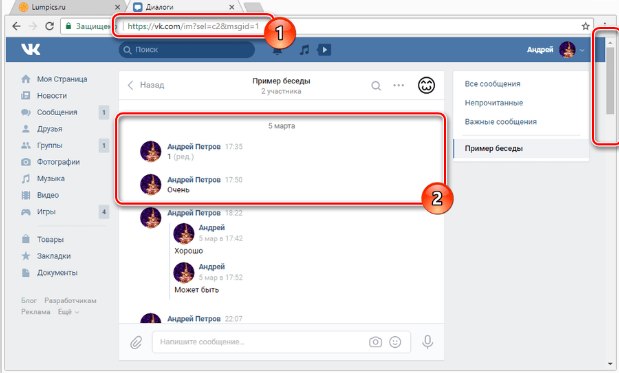Image resolution: width=619 pixels, height=373 pixels.
Task: Click the page vertical scrollbar thumb
Action: point(610,81)
